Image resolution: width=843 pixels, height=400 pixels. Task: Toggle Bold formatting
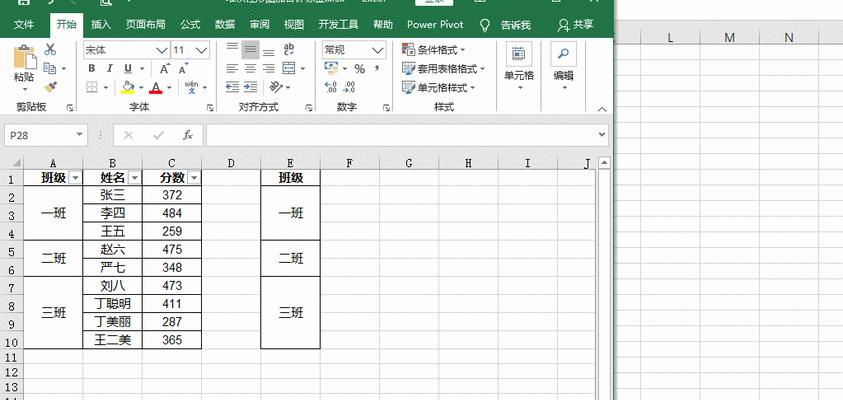click(x=91, y=69)
